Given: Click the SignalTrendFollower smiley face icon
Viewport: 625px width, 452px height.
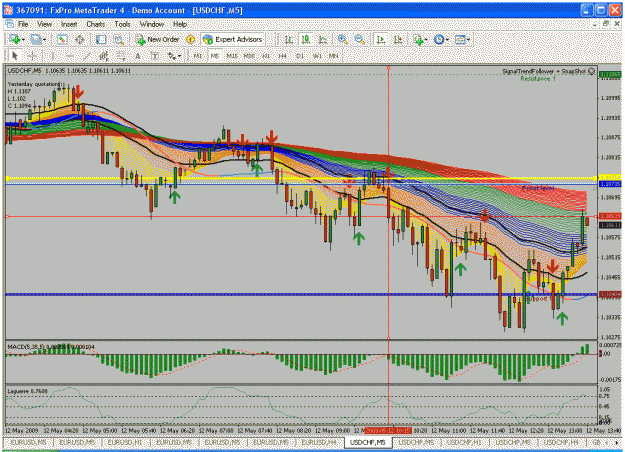Looking at the screenshot, I should tap(592, 71).
